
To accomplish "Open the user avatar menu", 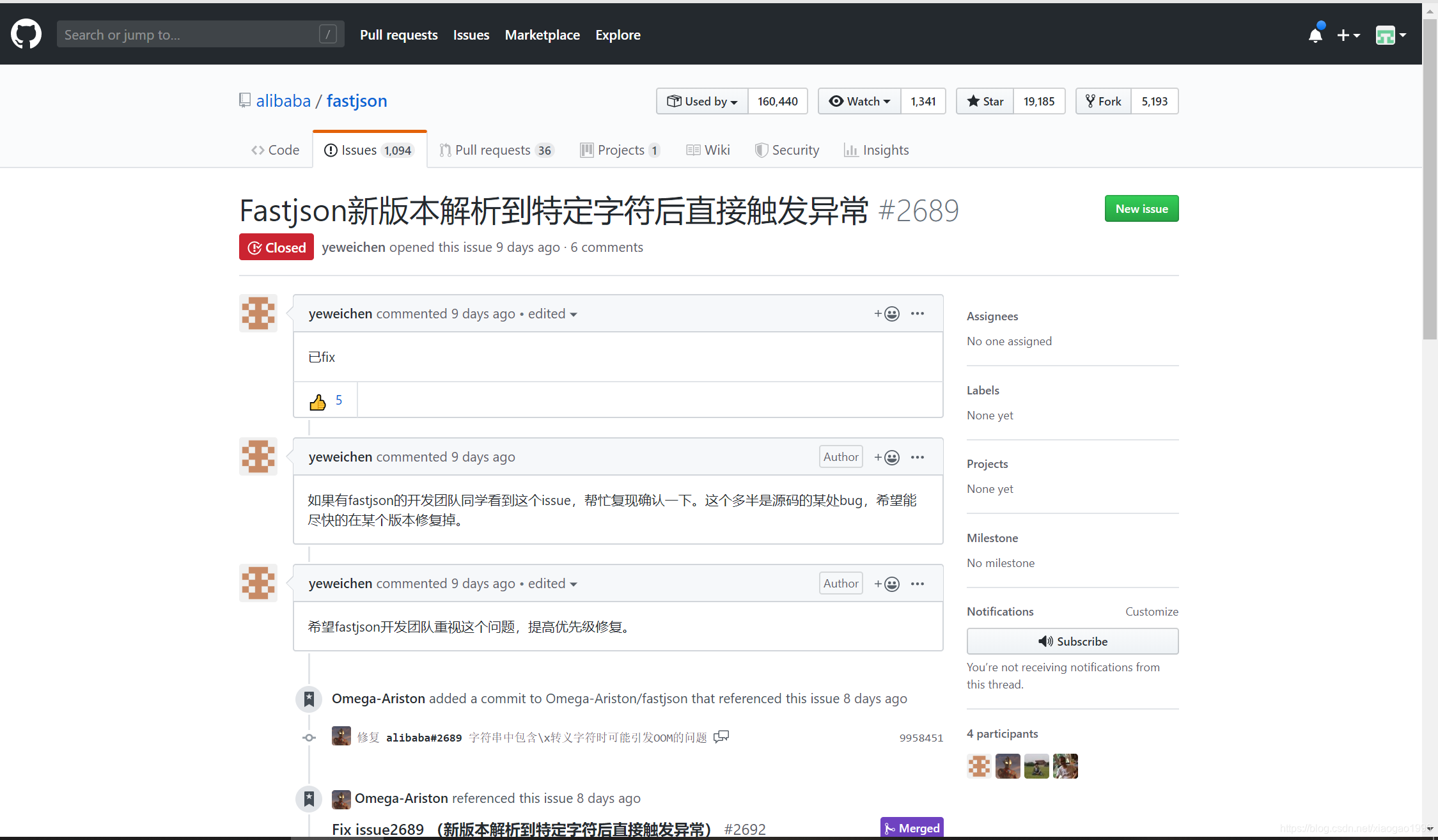I will tap(1391, 35).
